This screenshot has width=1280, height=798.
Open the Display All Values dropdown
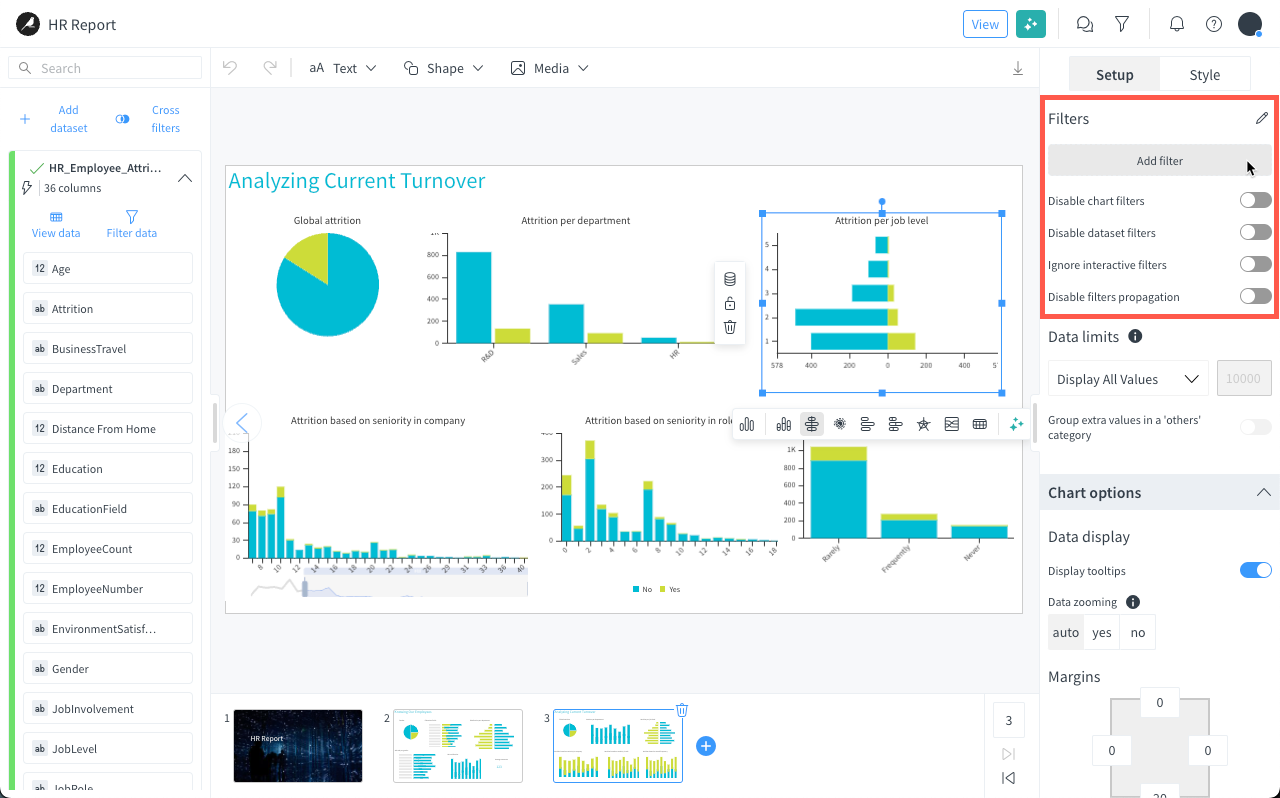(1127, 379)
